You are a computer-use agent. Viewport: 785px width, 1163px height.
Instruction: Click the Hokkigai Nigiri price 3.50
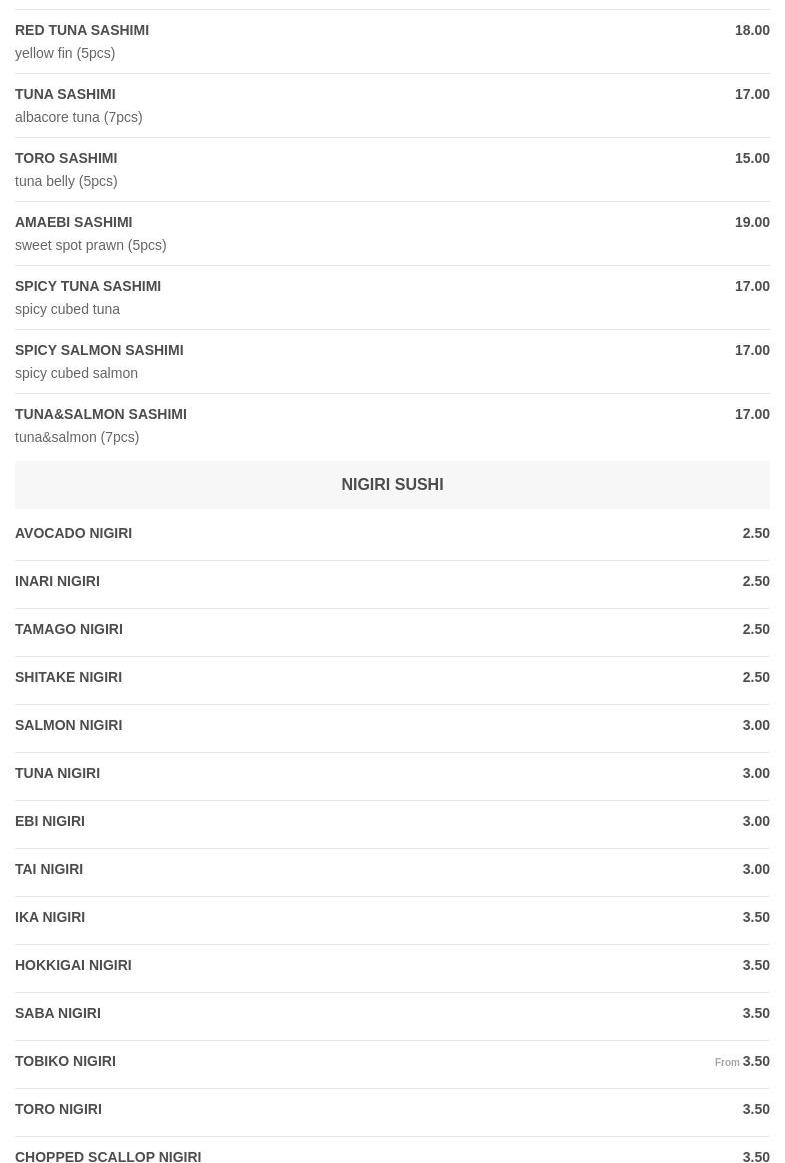pos(756,966)
